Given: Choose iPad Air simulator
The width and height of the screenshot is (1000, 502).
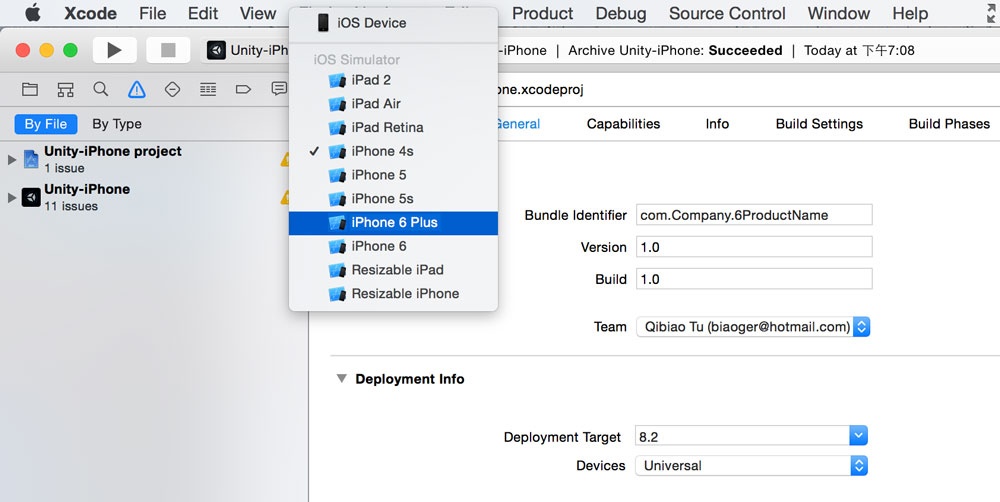Looking at the screenshot, I should pos(393,103).
